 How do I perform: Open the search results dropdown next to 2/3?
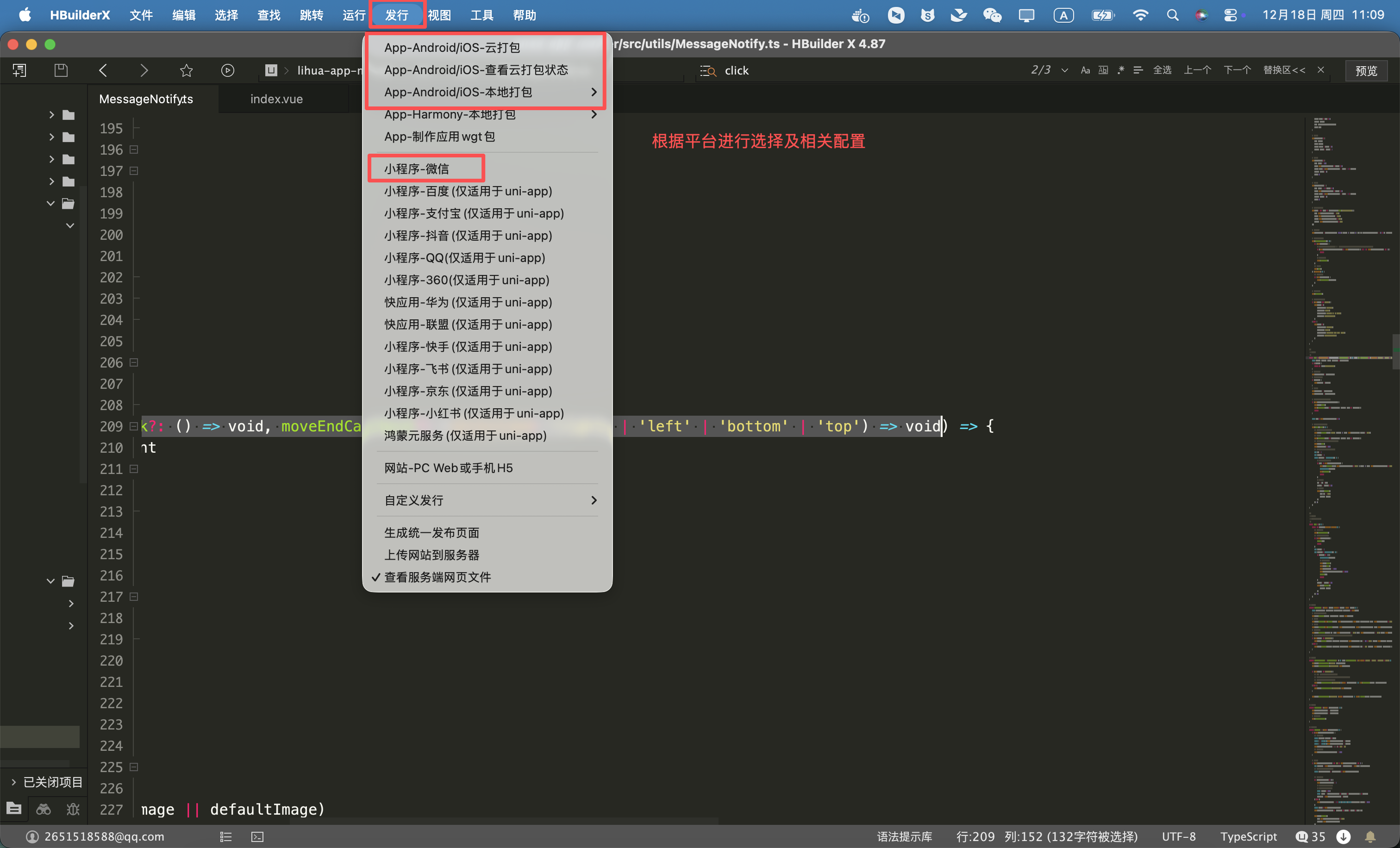coord(1065,70)
